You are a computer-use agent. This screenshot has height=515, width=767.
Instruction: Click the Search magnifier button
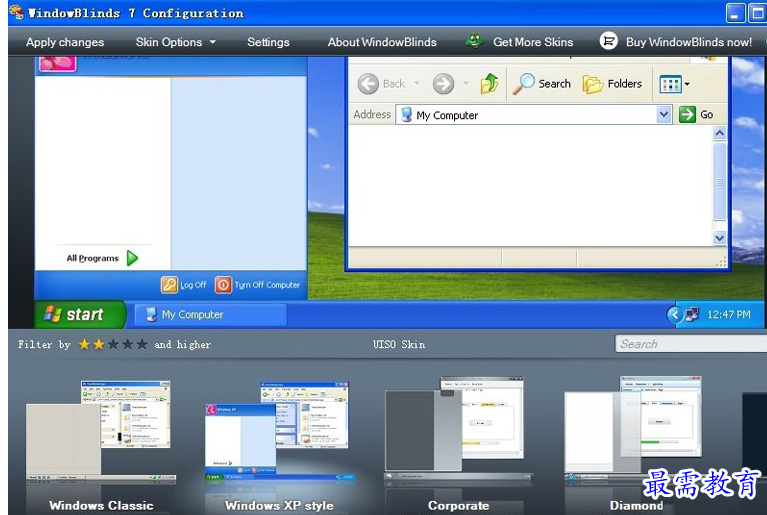541,84
